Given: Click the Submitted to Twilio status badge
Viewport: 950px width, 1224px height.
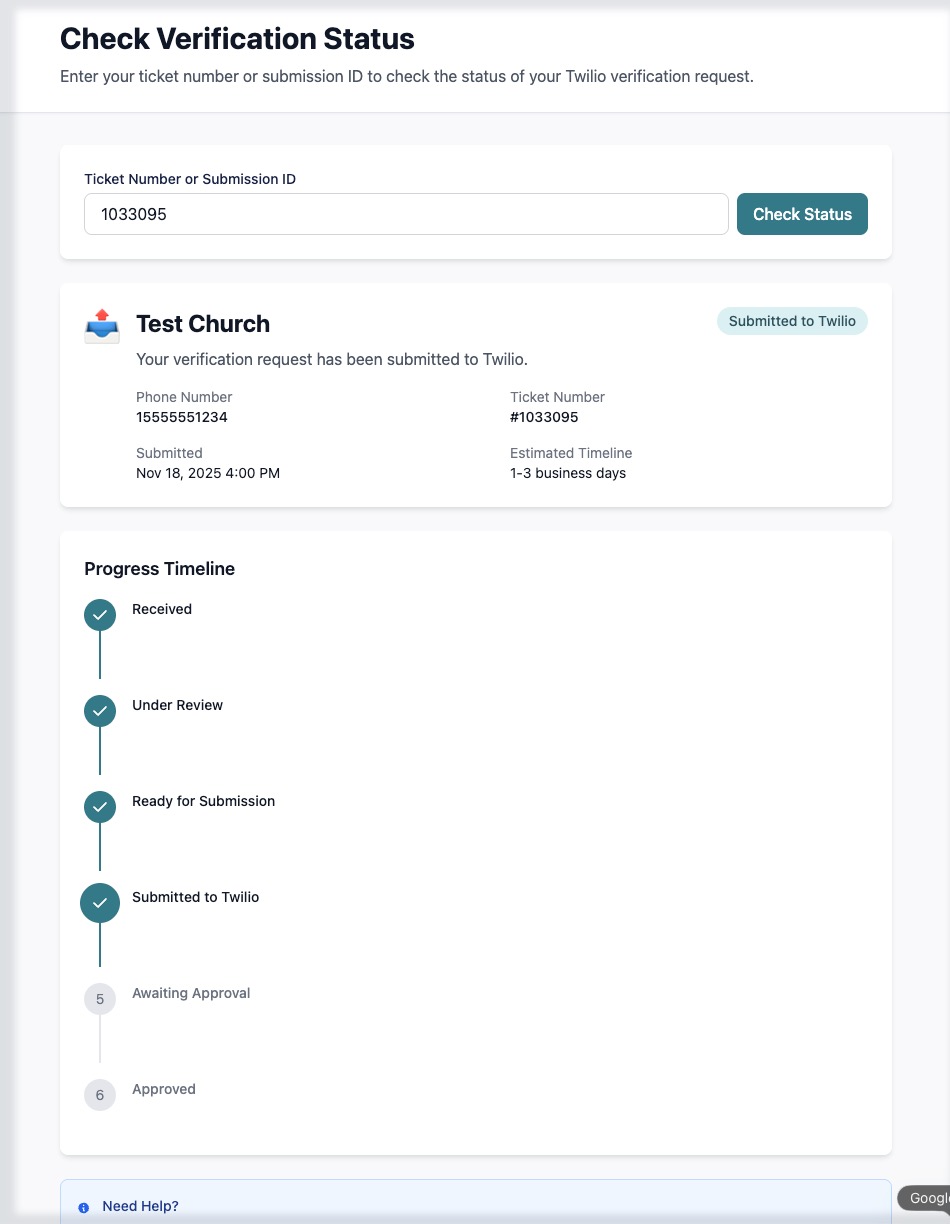Looking at the screenshot, I should point(792,321).
